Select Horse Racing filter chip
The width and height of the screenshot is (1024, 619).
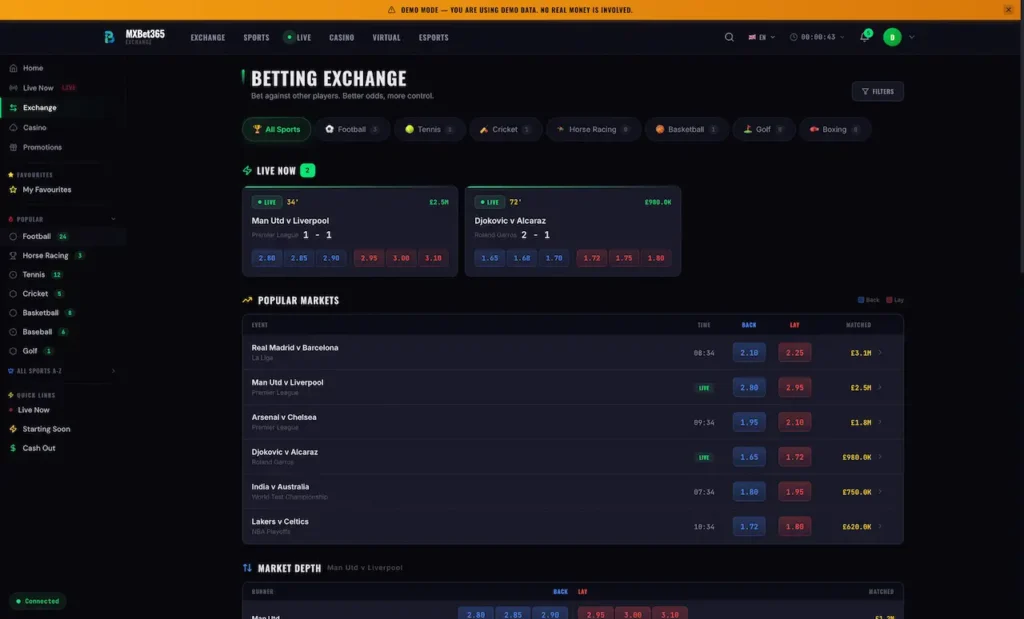(593, 129)
